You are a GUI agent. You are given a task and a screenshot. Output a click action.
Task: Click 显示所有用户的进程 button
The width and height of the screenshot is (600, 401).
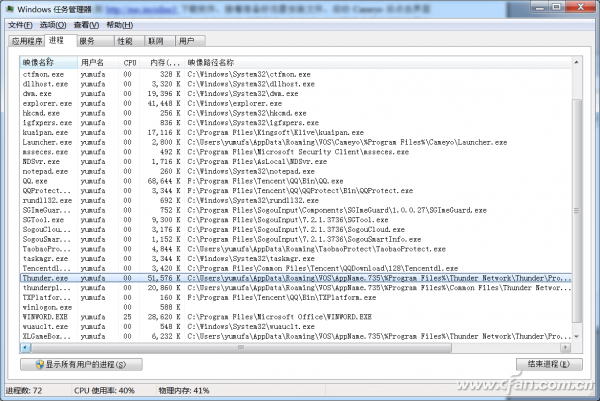82,364
